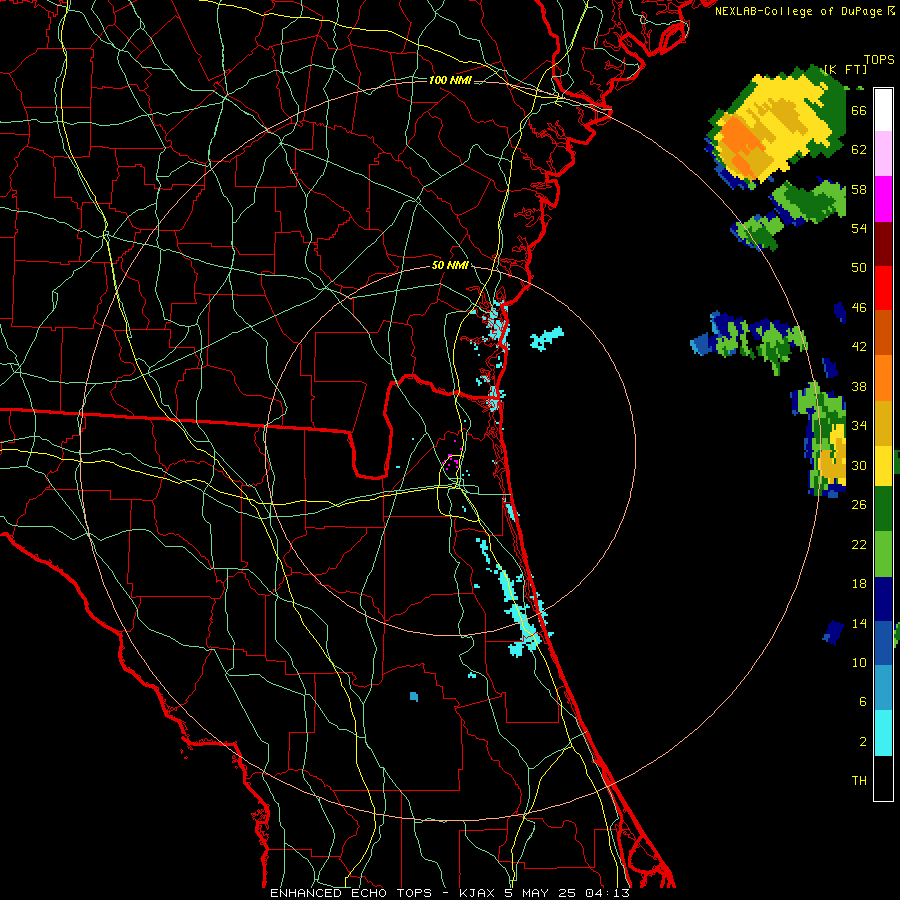This screenshot has height=900, width=900.
Task: Click the white top swatch in the legend
Action: (x=883, y=110)
